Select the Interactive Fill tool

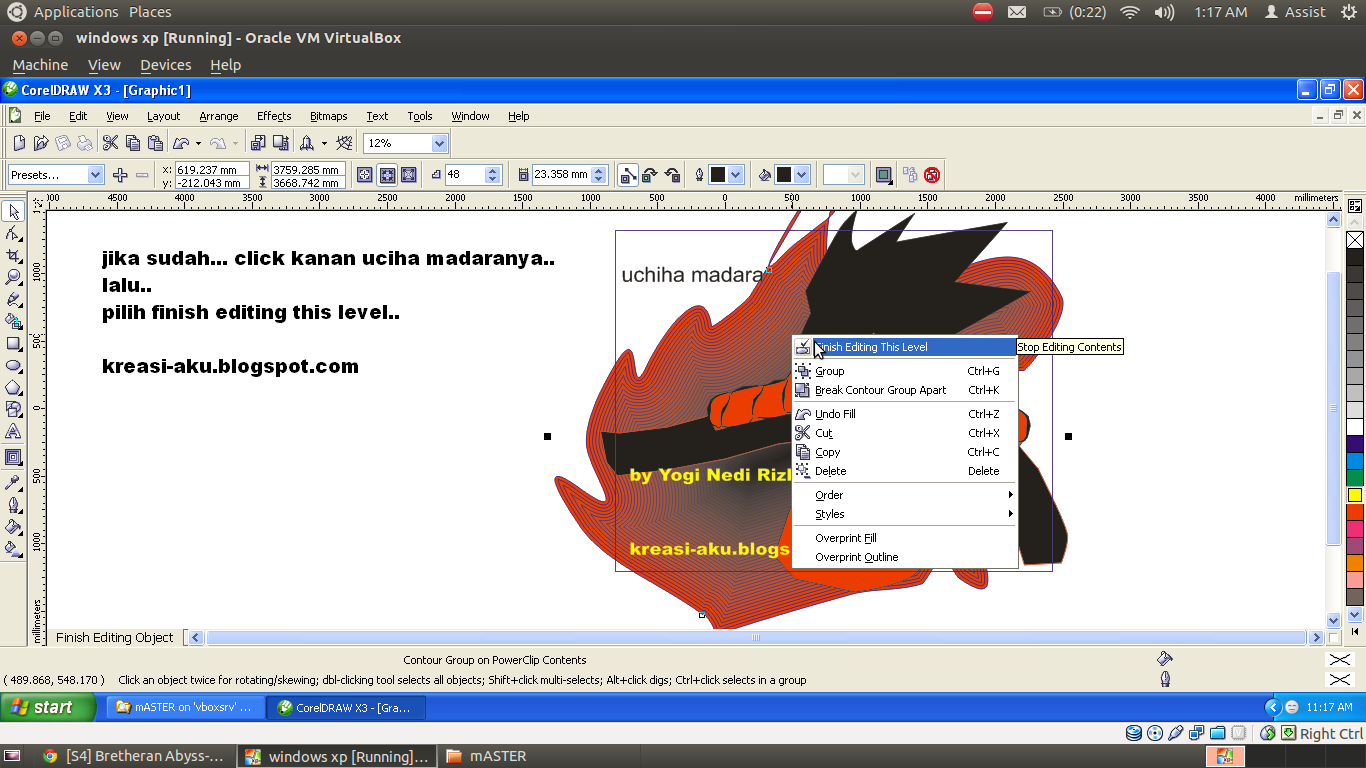point(14,548)
